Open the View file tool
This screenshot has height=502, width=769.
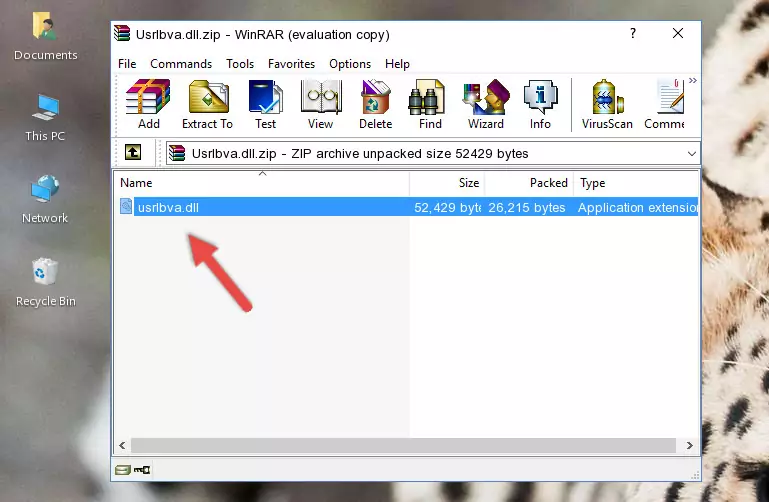[x=321, y=104]
